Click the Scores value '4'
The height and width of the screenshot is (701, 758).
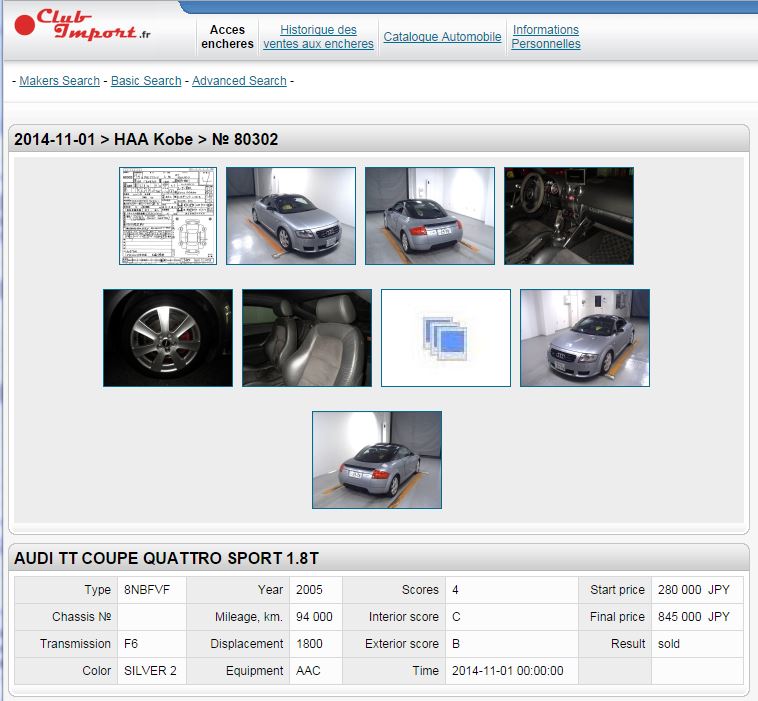click(x=455, y=590)
